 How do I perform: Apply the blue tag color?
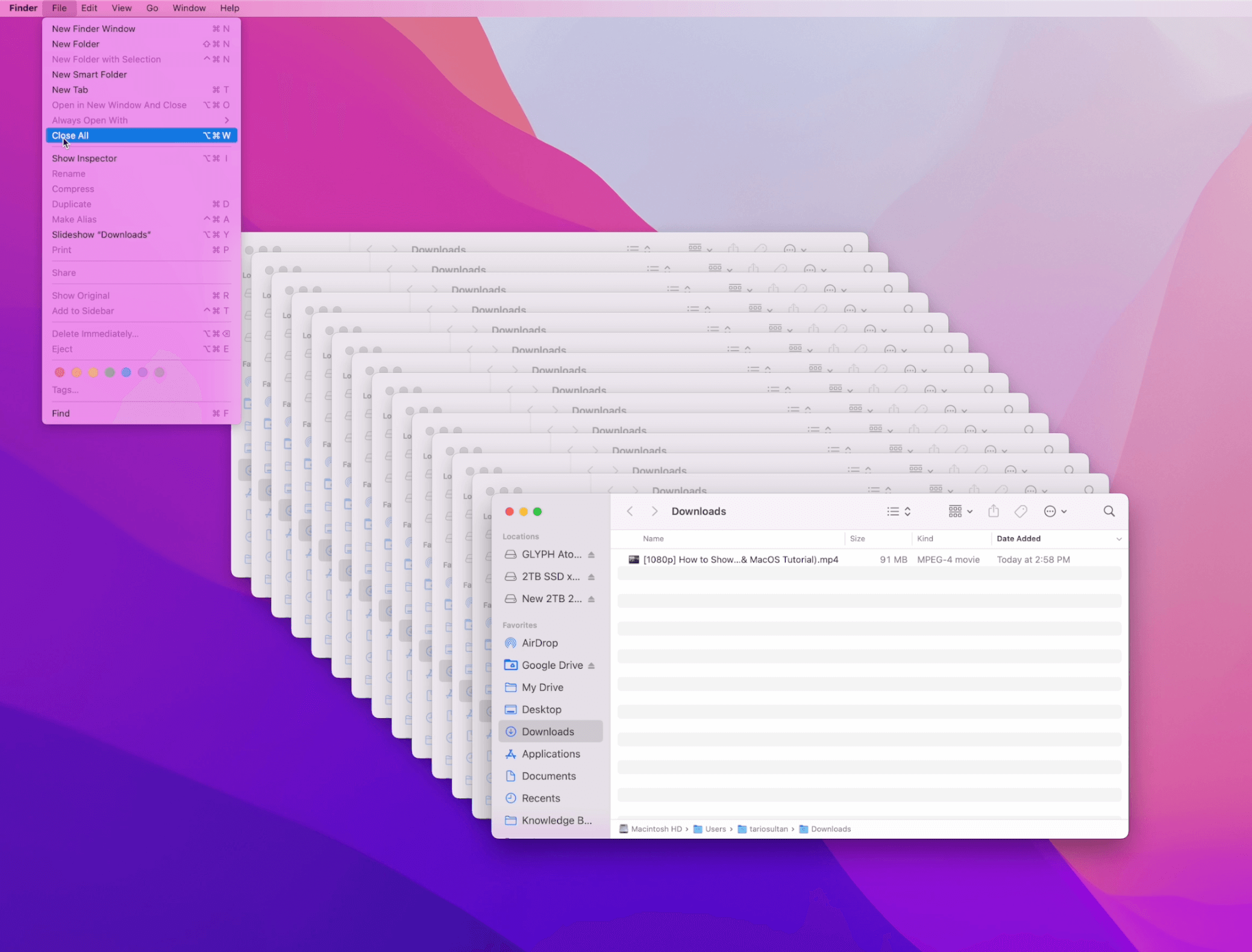[x=126, y=372]
